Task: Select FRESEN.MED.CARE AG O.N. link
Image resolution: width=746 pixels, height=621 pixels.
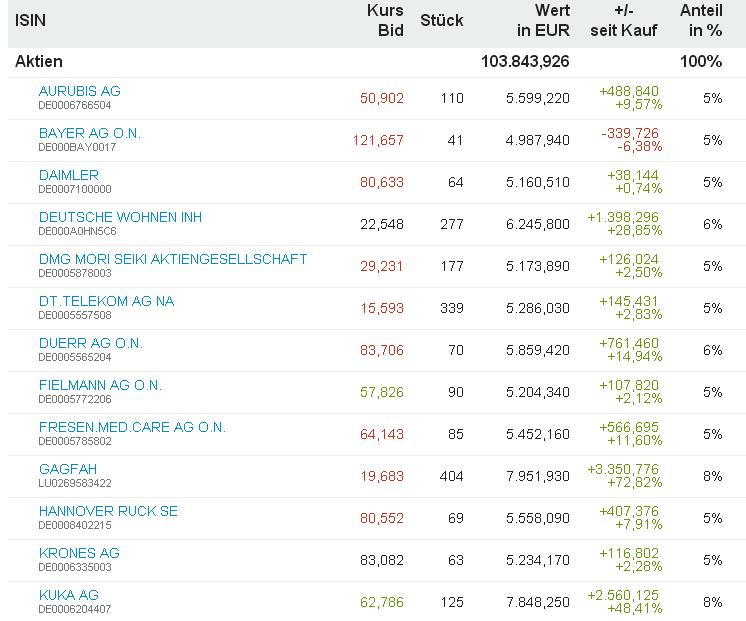Action: [132, 427]
